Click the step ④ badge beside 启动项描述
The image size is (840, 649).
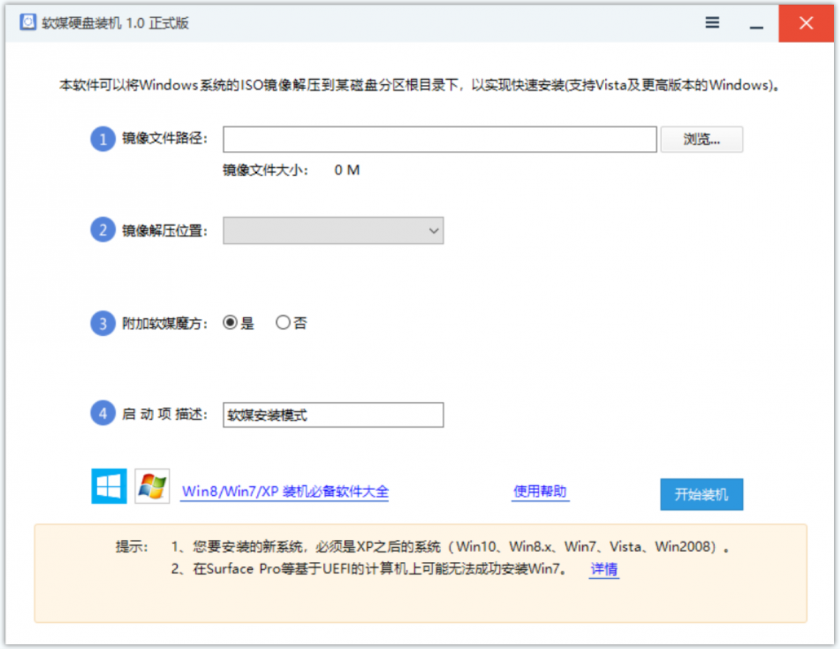point(103,413)
